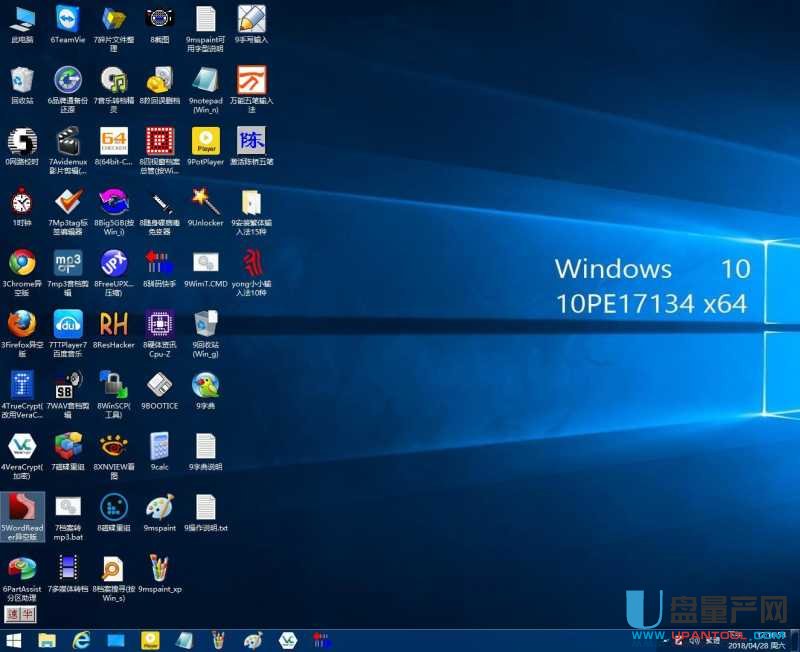Screen dimensions: 800x652
Task: Select the 9notepad (Win_n) desktop icon
Action: click(x=206, y=89)
